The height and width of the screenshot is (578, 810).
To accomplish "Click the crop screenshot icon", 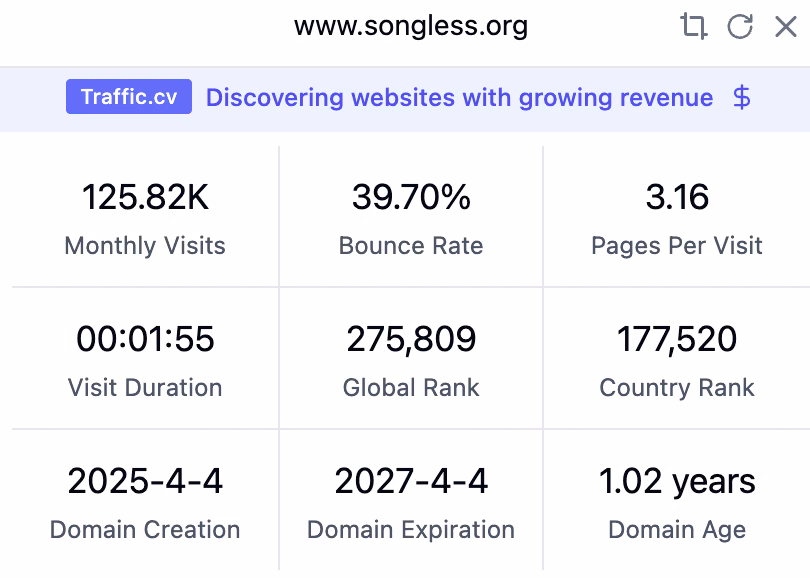I will [x=693, y=26].
